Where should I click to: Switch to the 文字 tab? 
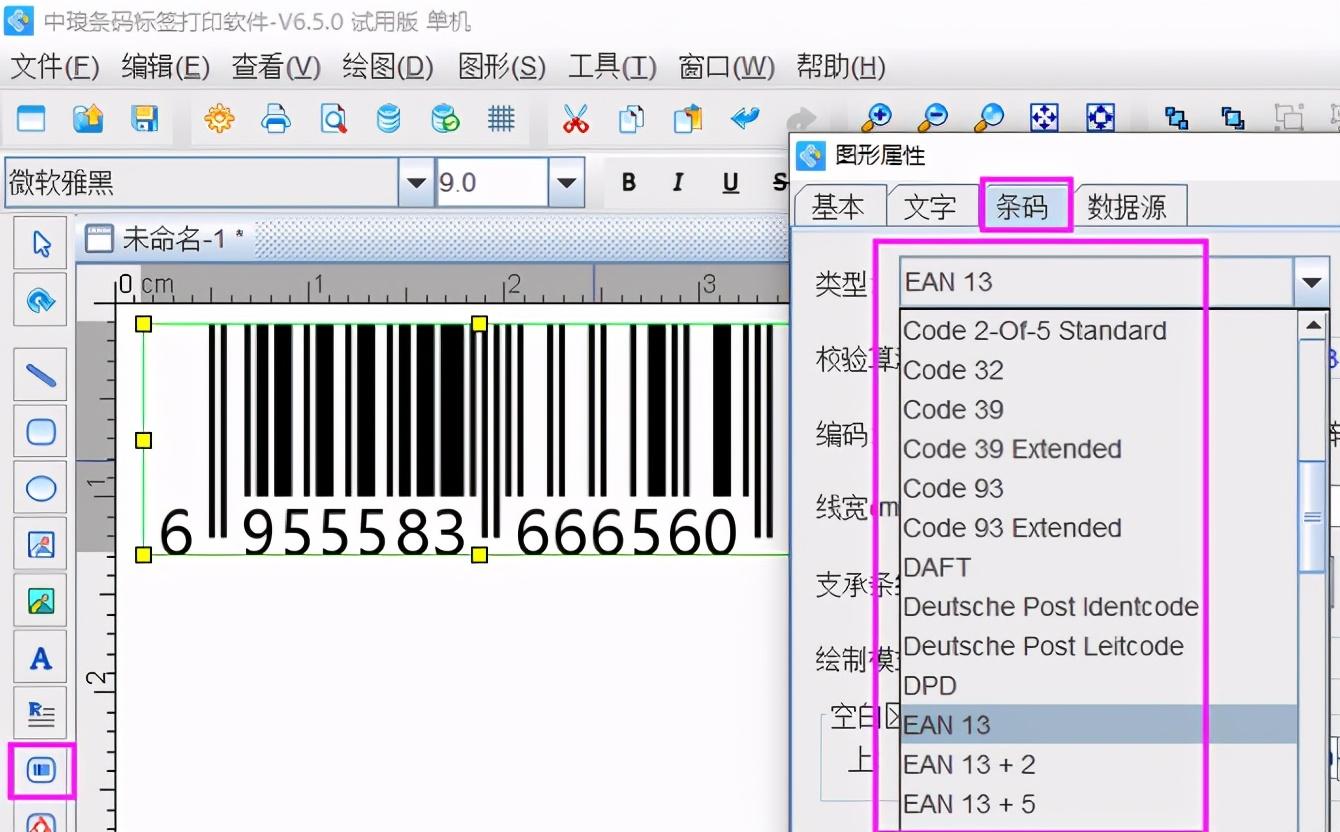coord(930,207)
